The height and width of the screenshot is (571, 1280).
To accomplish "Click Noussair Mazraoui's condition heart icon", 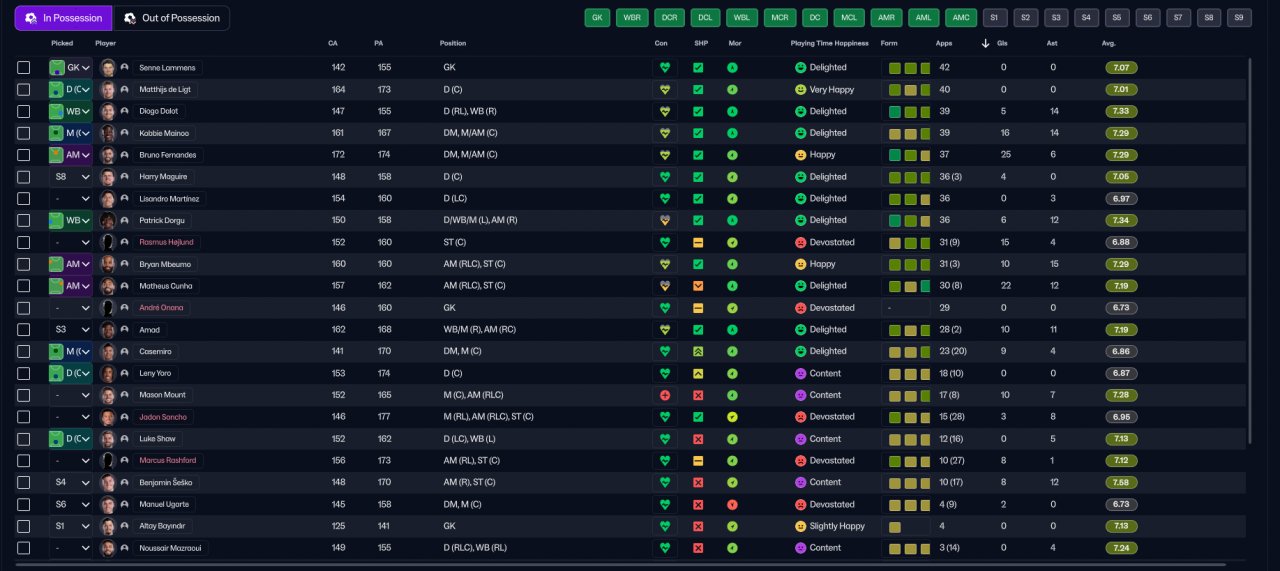I will click(664, 548).
